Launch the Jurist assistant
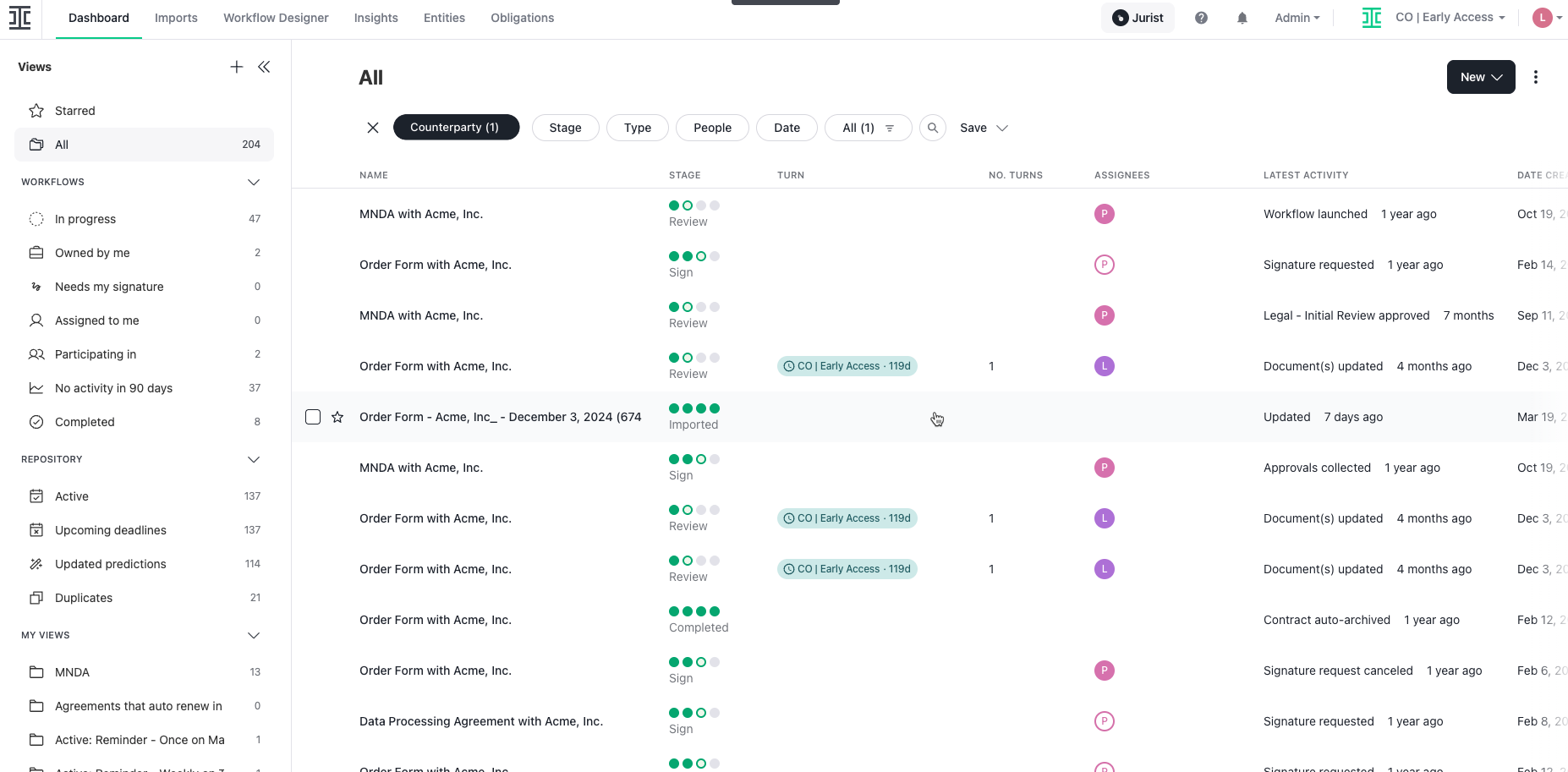The width and height of the screenshot is (1568, 772). (1138, 18)
